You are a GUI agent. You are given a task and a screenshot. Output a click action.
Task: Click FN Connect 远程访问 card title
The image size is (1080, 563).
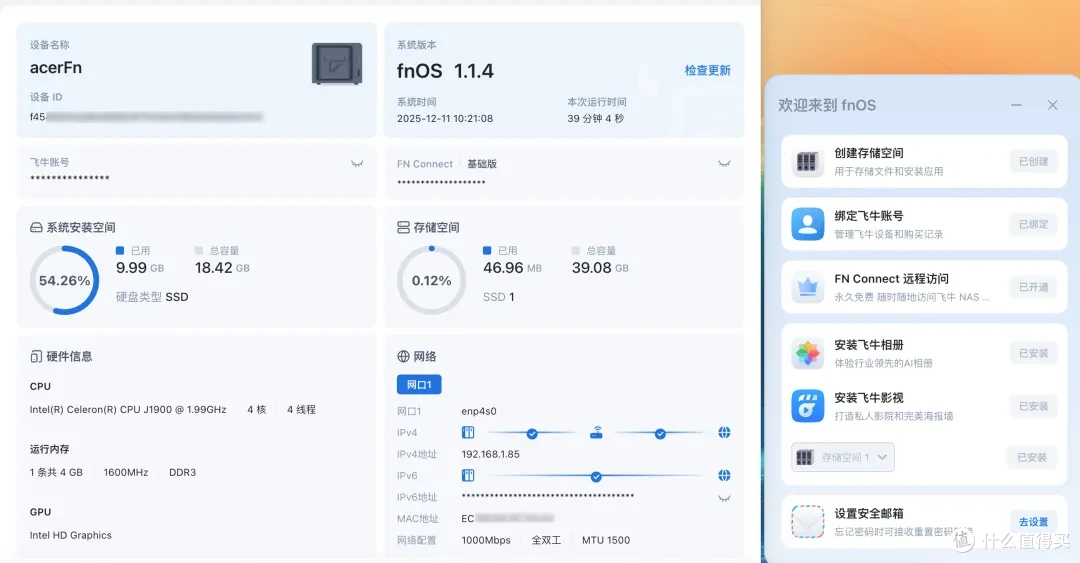[x=891, y=278]
